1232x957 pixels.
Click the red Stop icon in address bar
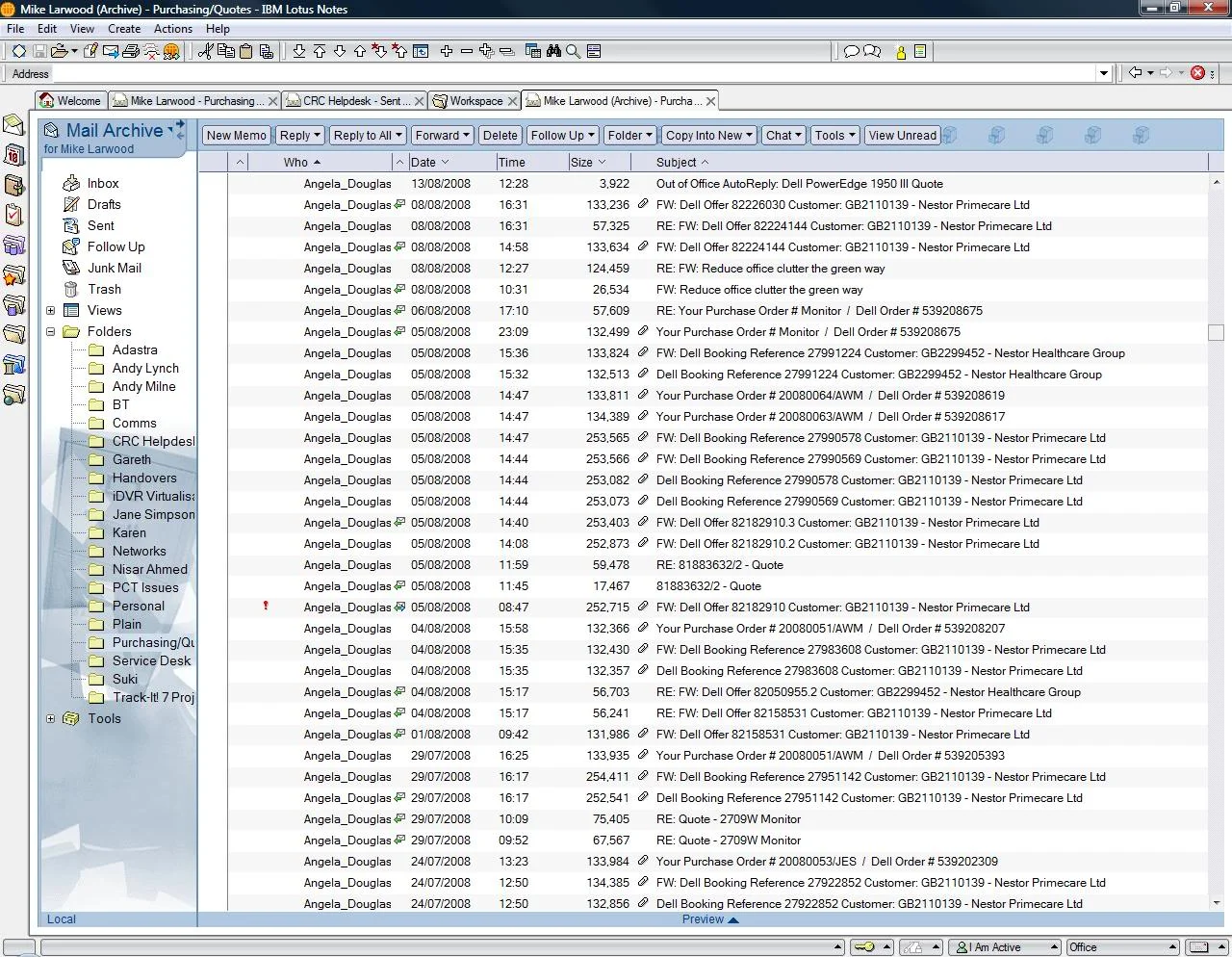point(1197,73)
